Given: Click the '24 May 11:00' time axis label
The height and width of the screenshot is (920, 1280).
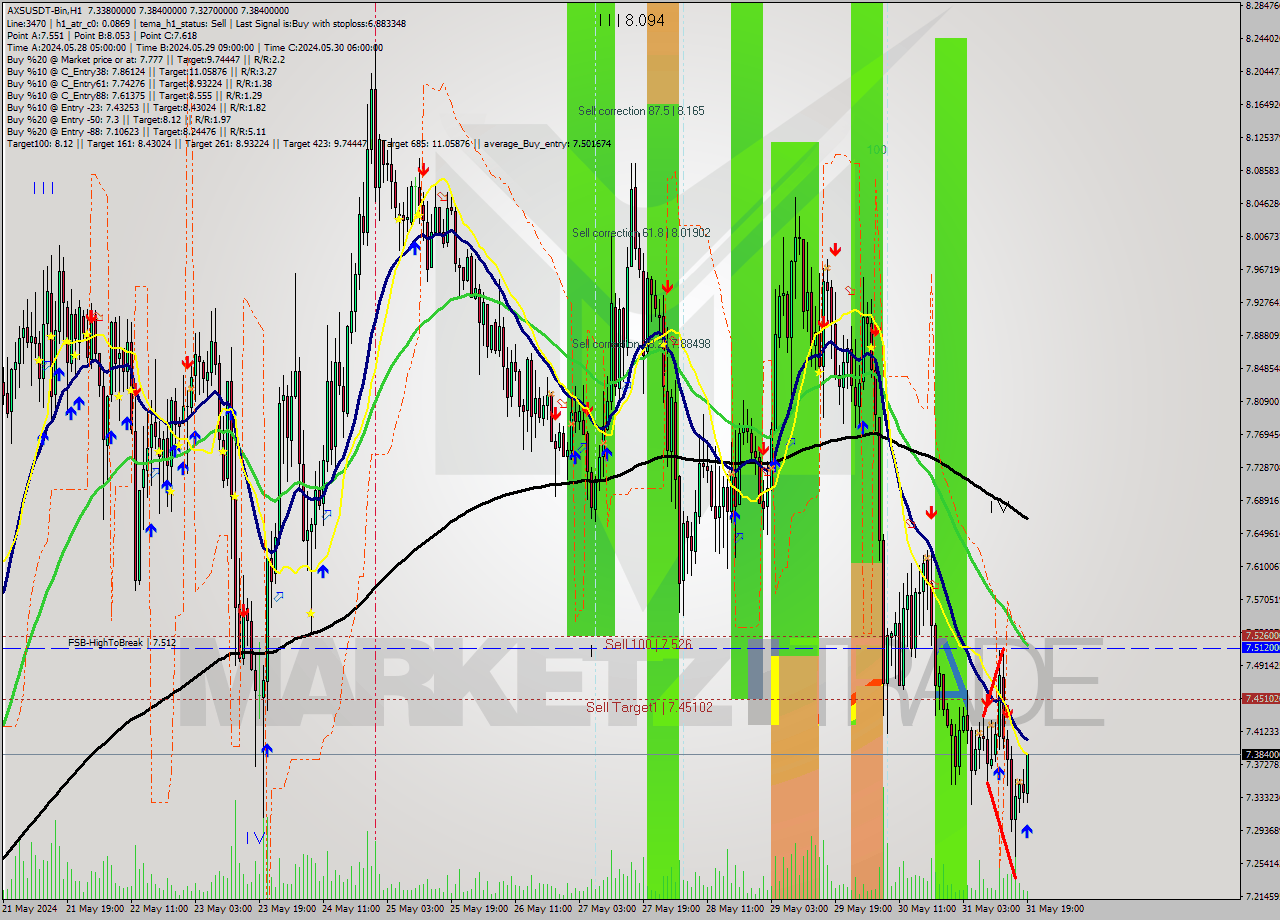Looking at the screenshot, I should click(x=351, y=909).
